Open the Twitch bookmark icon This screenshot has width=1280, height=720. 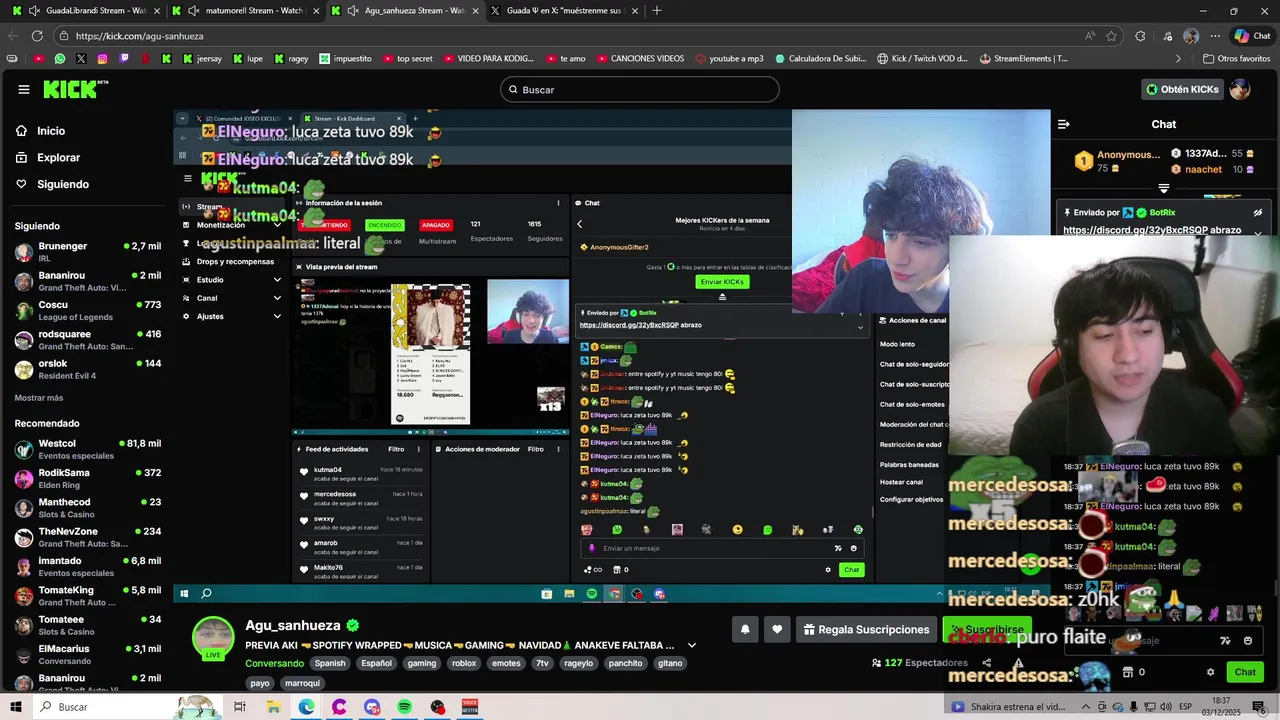pyautogui.click(x=123, y=59)
